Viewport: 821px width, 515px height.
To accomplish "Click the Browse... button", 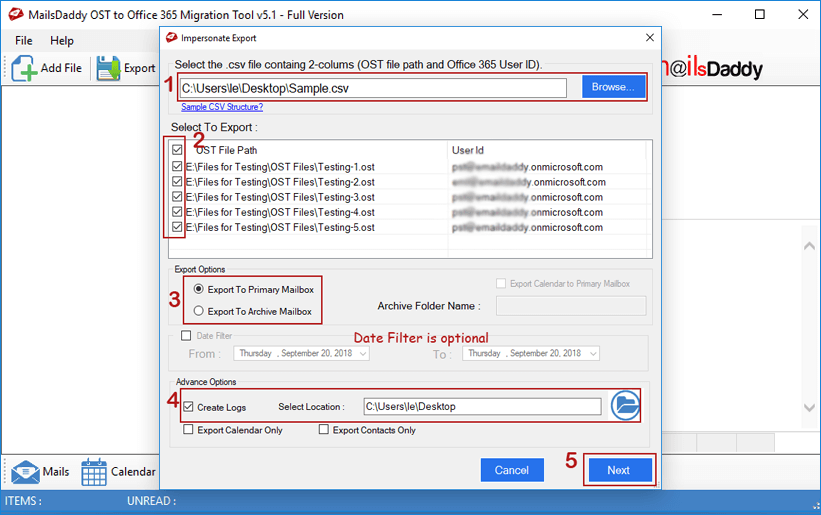I will [x=613, y=87].
